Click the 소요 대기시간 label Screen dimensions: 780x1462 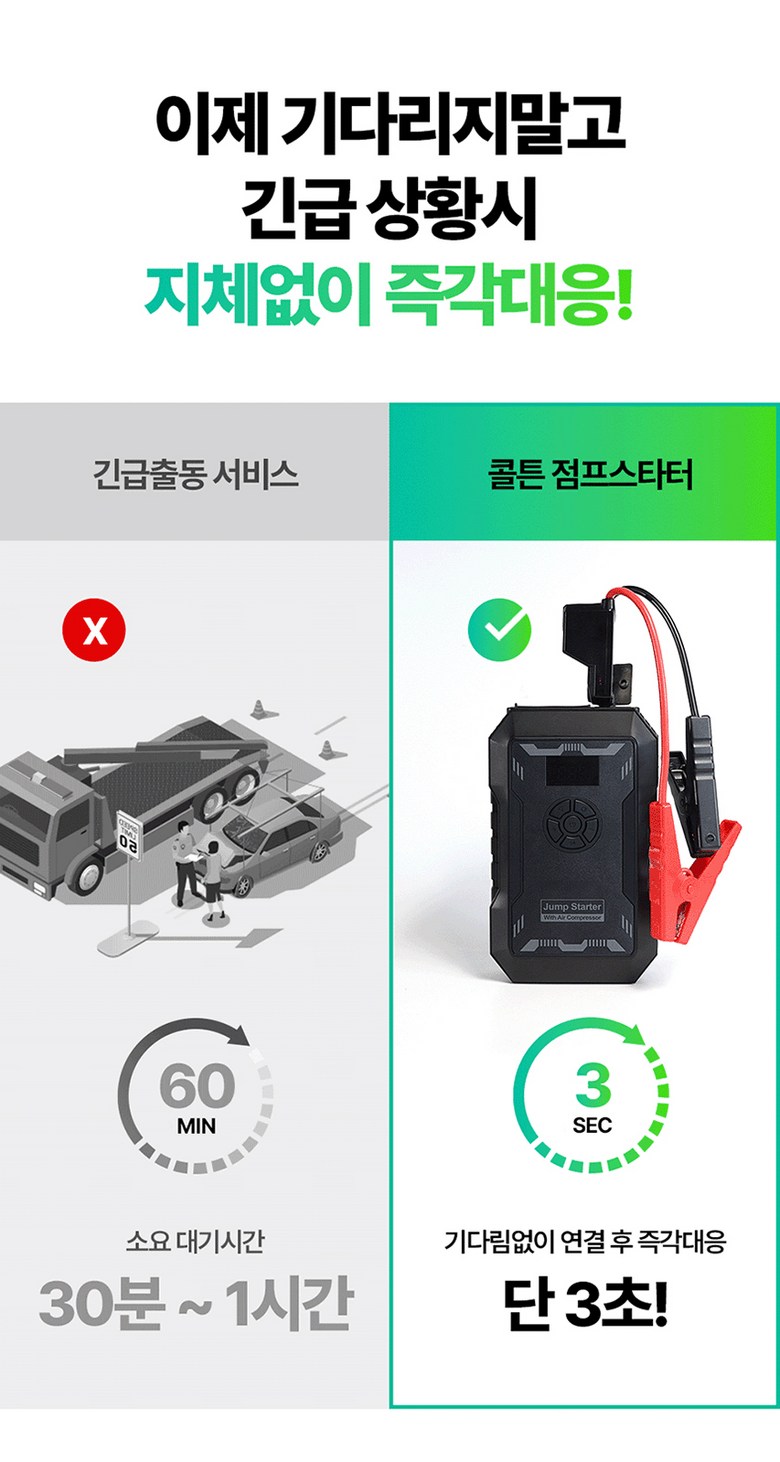coord(195,1242)
